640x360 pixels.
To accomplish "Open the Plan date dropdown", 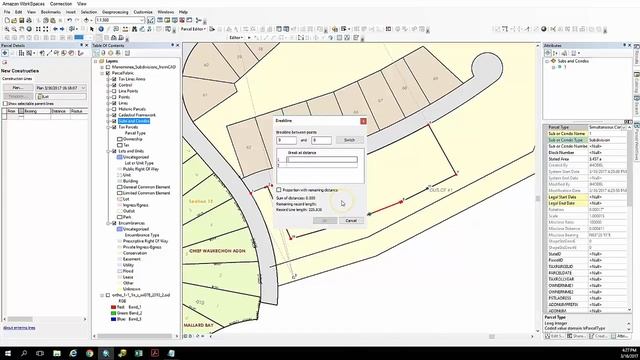I will tap(83, 88).
